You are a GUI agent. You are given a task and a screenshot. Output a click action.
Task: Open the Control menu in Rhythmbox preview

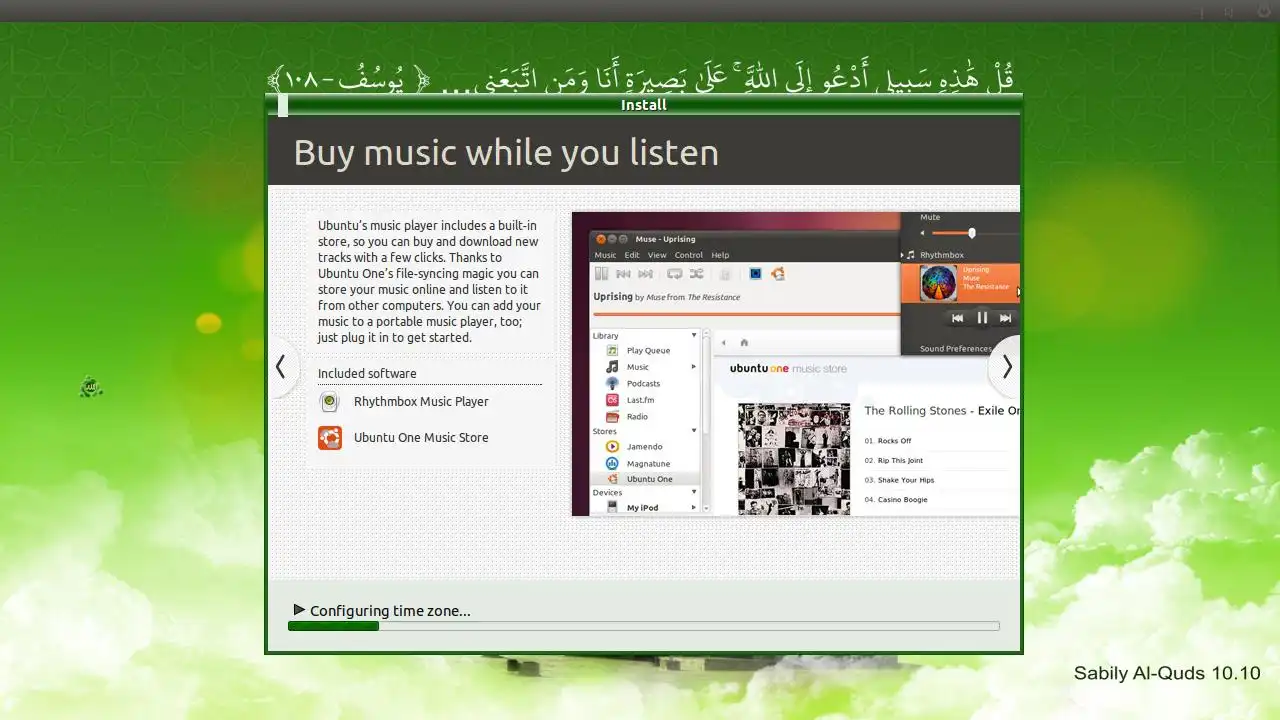coord(689,255)
